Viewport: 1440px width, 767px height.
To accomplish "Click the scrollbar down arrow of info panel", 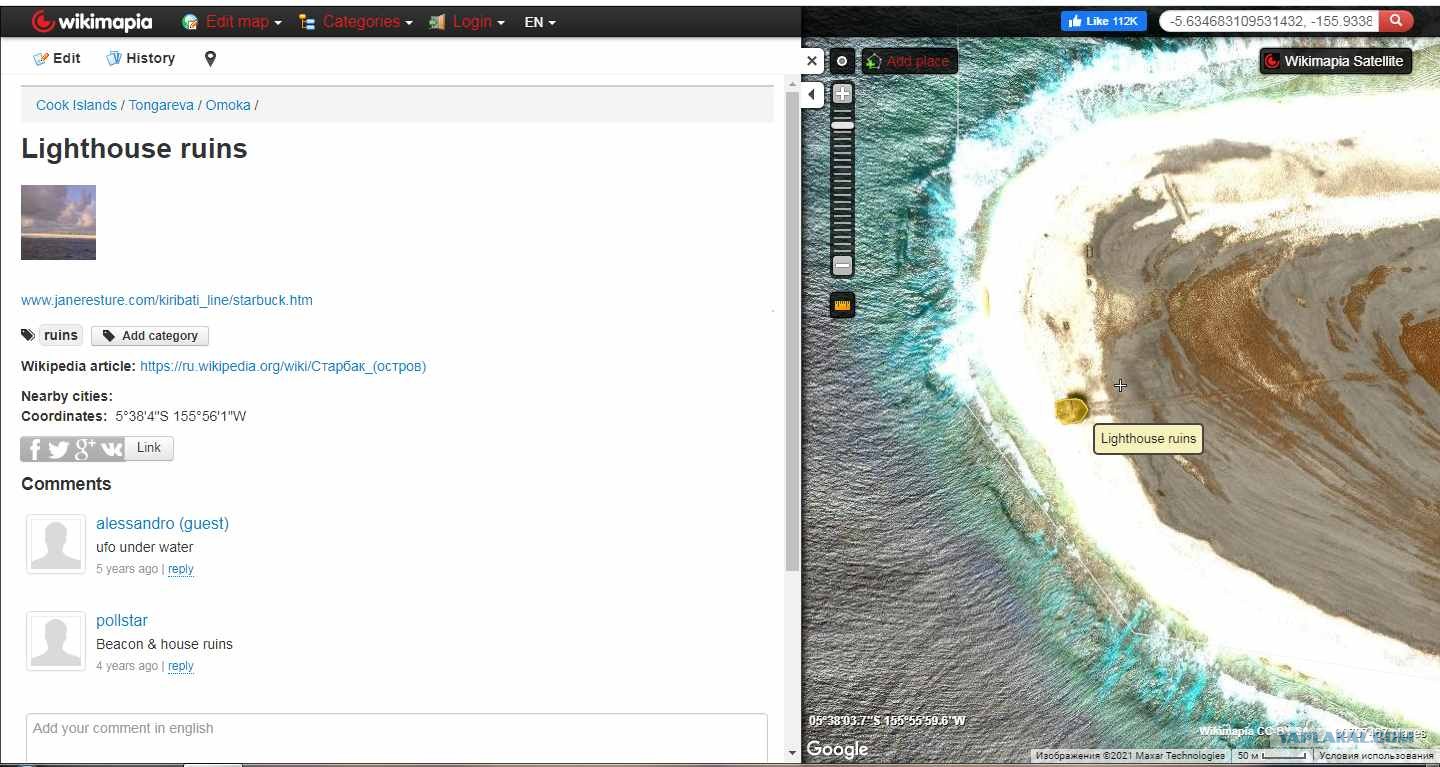I will (x=793, y=752).
